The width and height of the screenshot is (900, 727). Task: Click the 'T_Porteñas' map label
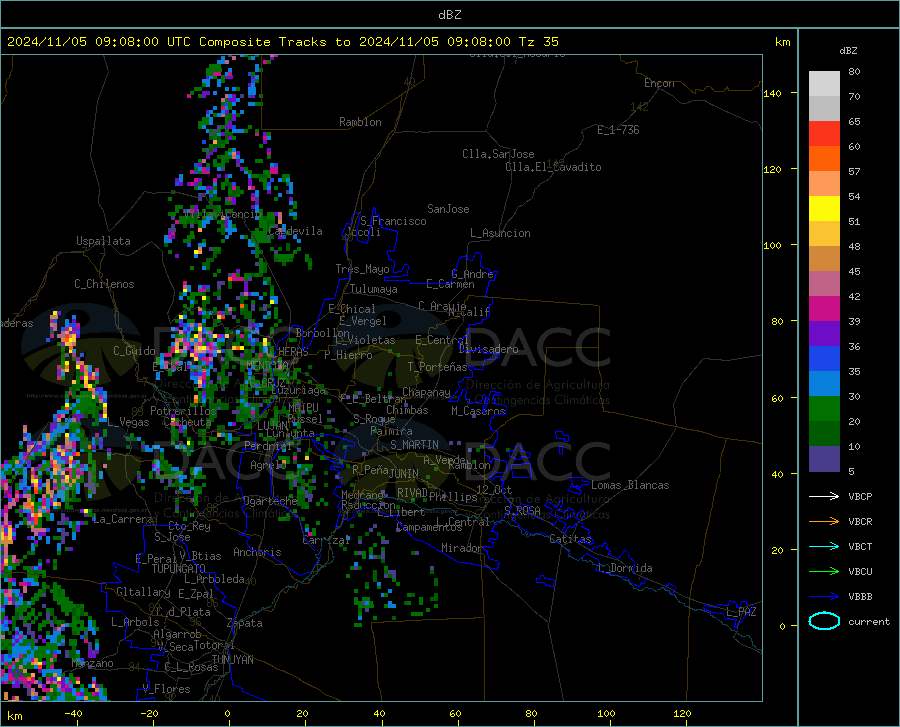[x=437, y=367]
